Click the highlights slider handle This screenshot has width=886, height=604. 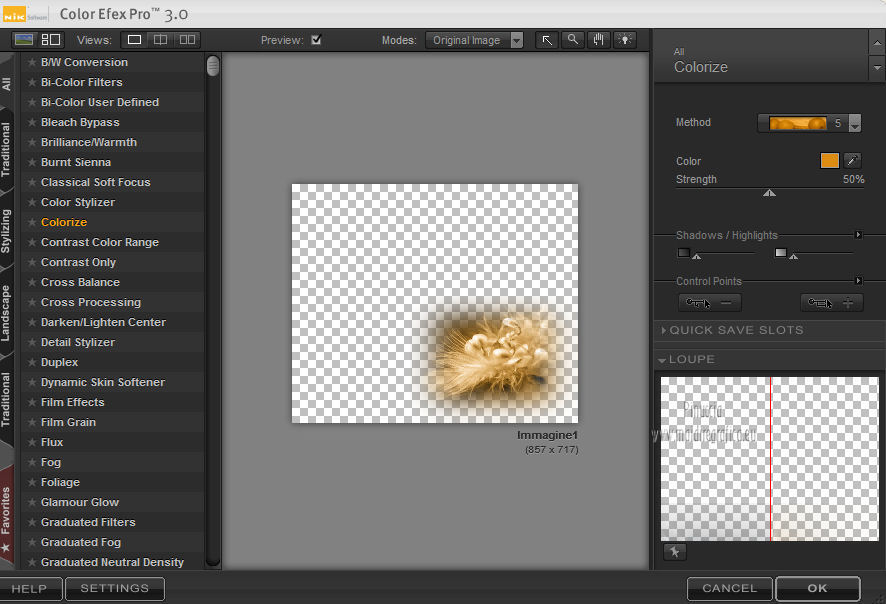tap(793, 257)
